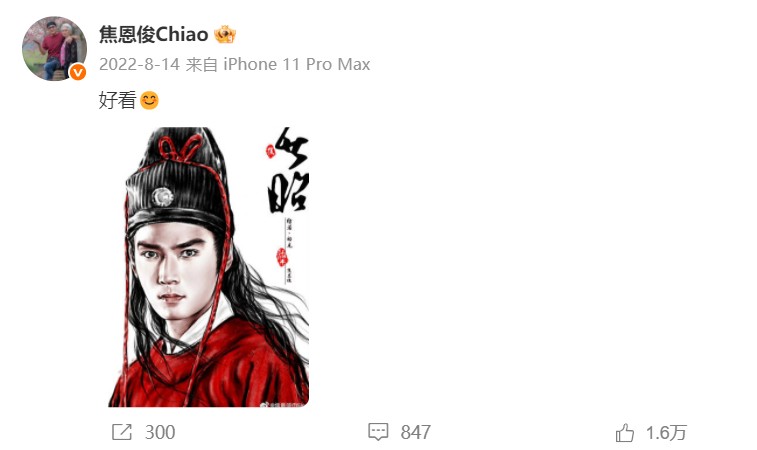Click the iPhone 11 Pro Max source
The image size is (757, 450).
click(x=296, y=64)
